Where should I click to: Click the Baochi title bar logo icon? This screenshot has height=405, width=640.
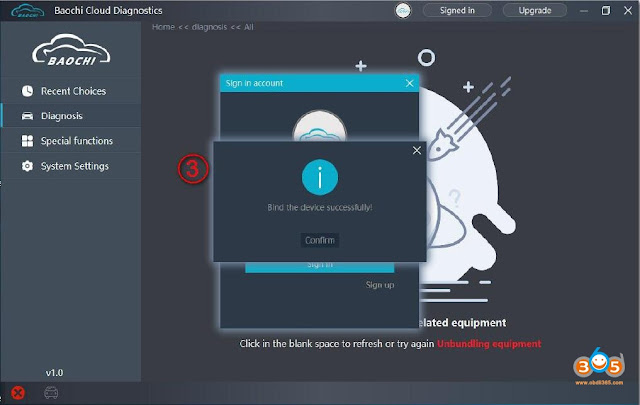(28, 11)
